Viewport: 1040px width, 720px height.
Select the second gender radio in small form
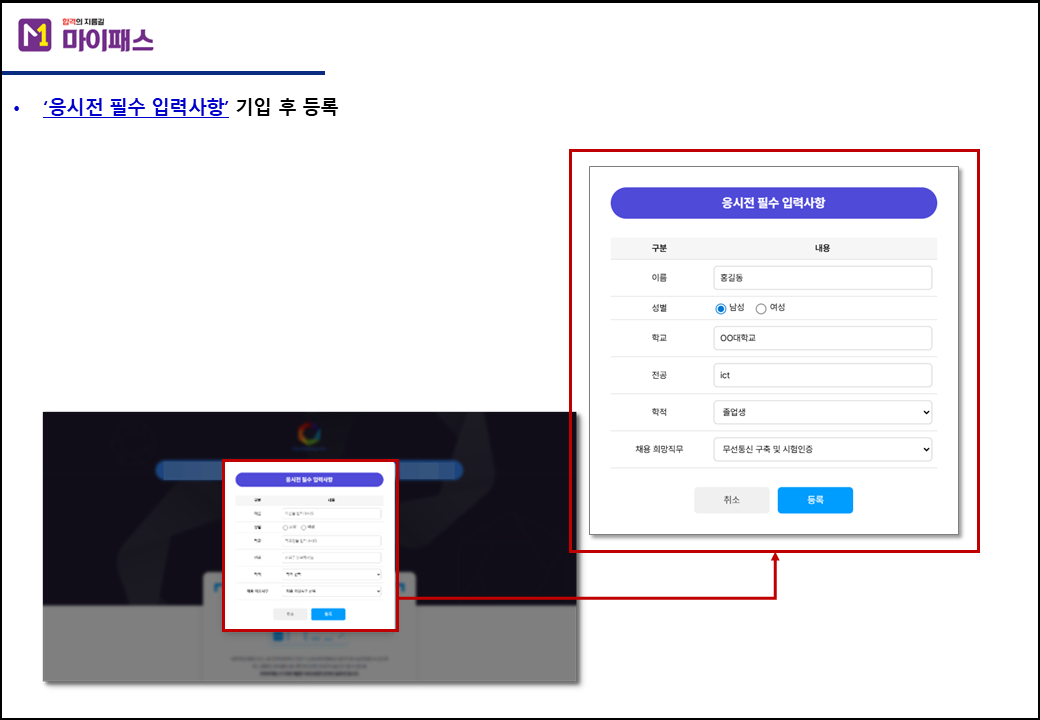tap(304, 527)
